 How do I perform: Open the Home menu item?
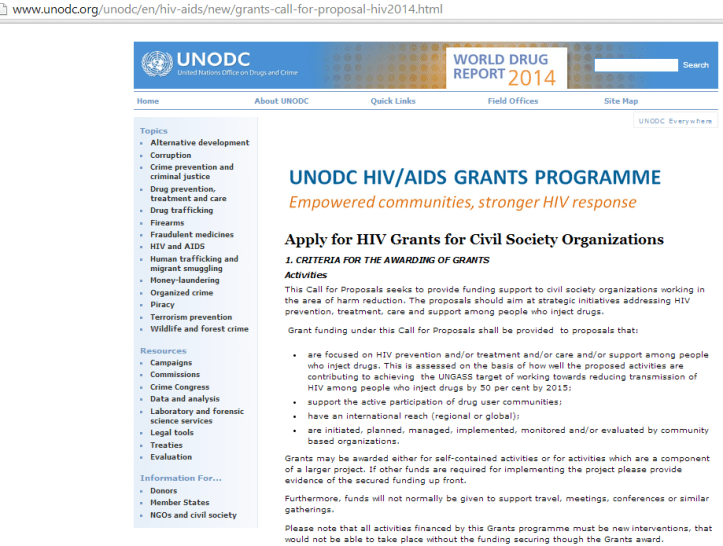[148, 101]
